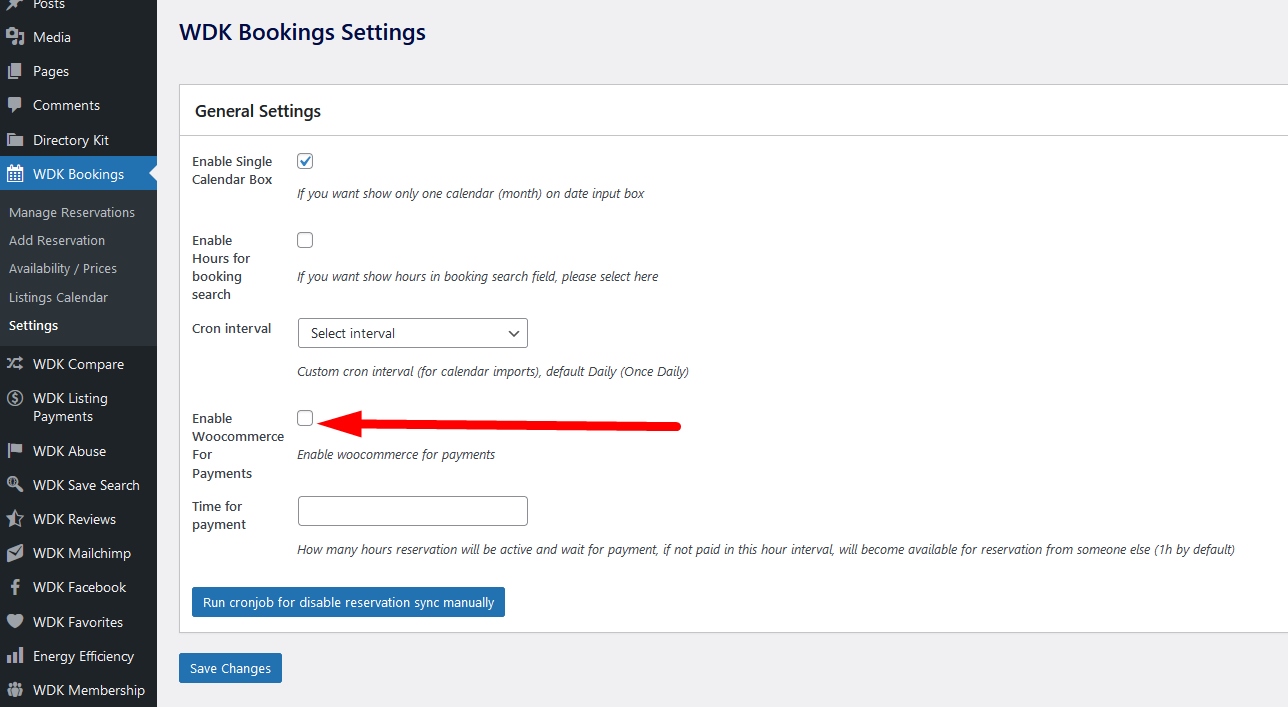Screen dimensions: 1288x707
Task: Open the WDK Save Search label
Action: click(86, 485)
